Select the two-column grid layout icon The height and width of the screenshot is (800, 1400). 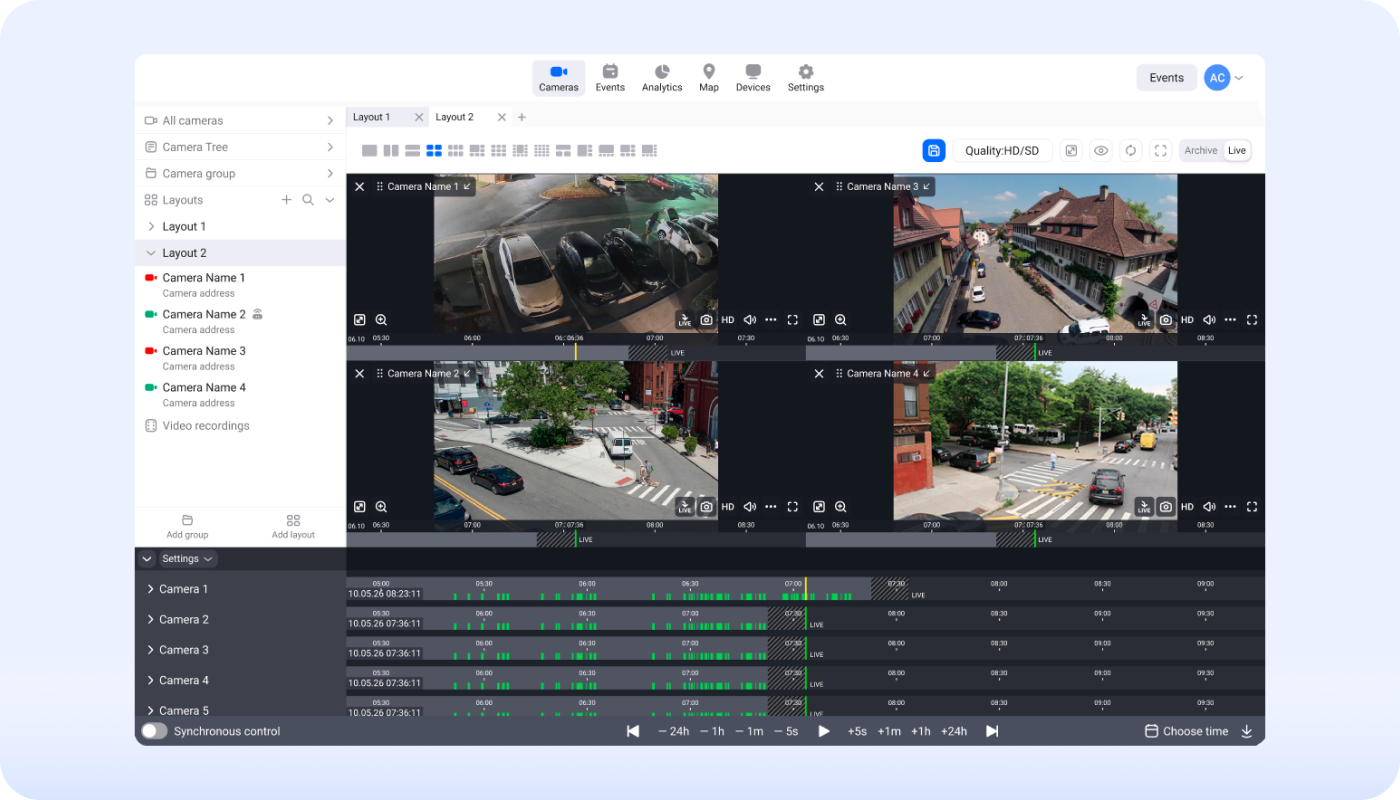(x=391, y=151)
